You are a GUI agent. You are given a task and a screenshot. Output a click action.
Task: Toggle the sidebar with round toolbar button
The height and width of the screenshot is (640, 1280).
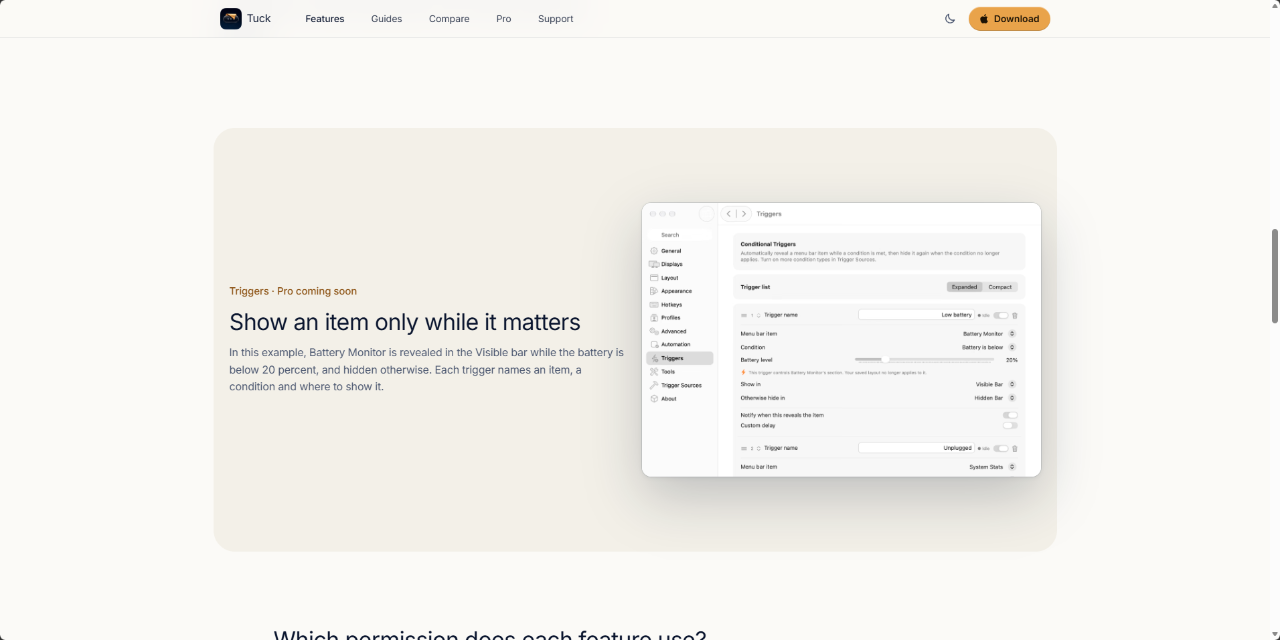[x=707, y=214]
